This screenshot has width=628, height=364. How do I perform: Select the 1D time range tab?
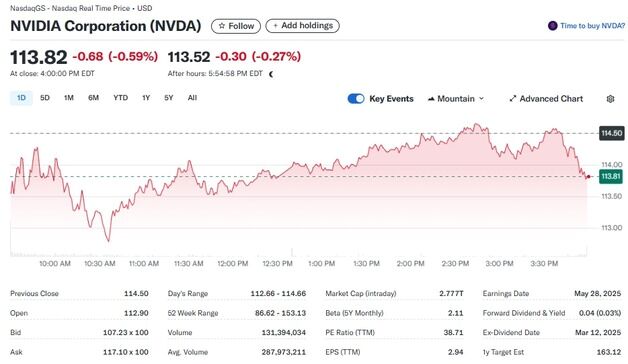click(x=21, y=98)
